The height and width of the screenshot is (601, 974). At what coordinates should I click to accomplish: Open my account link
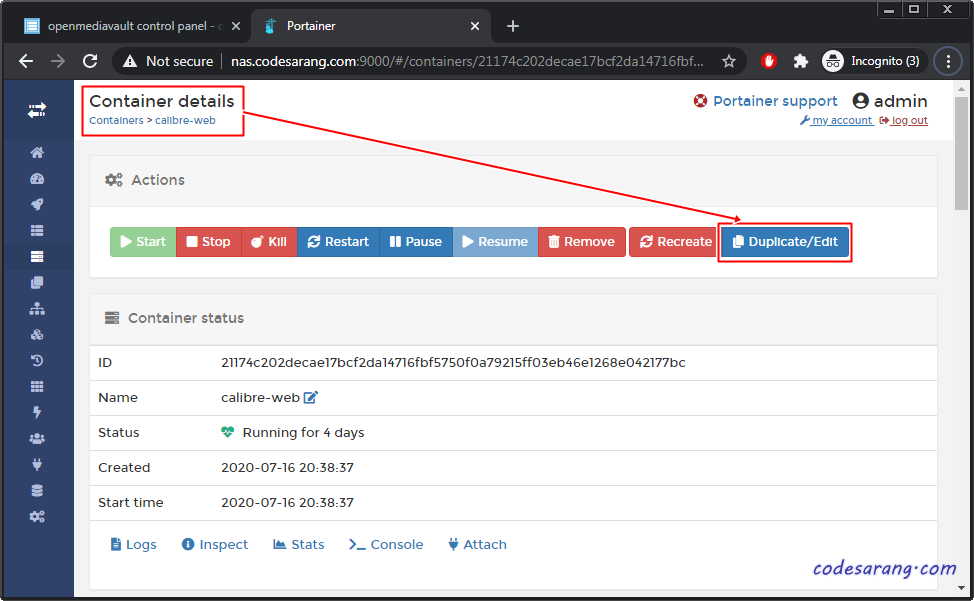(837, 120)
